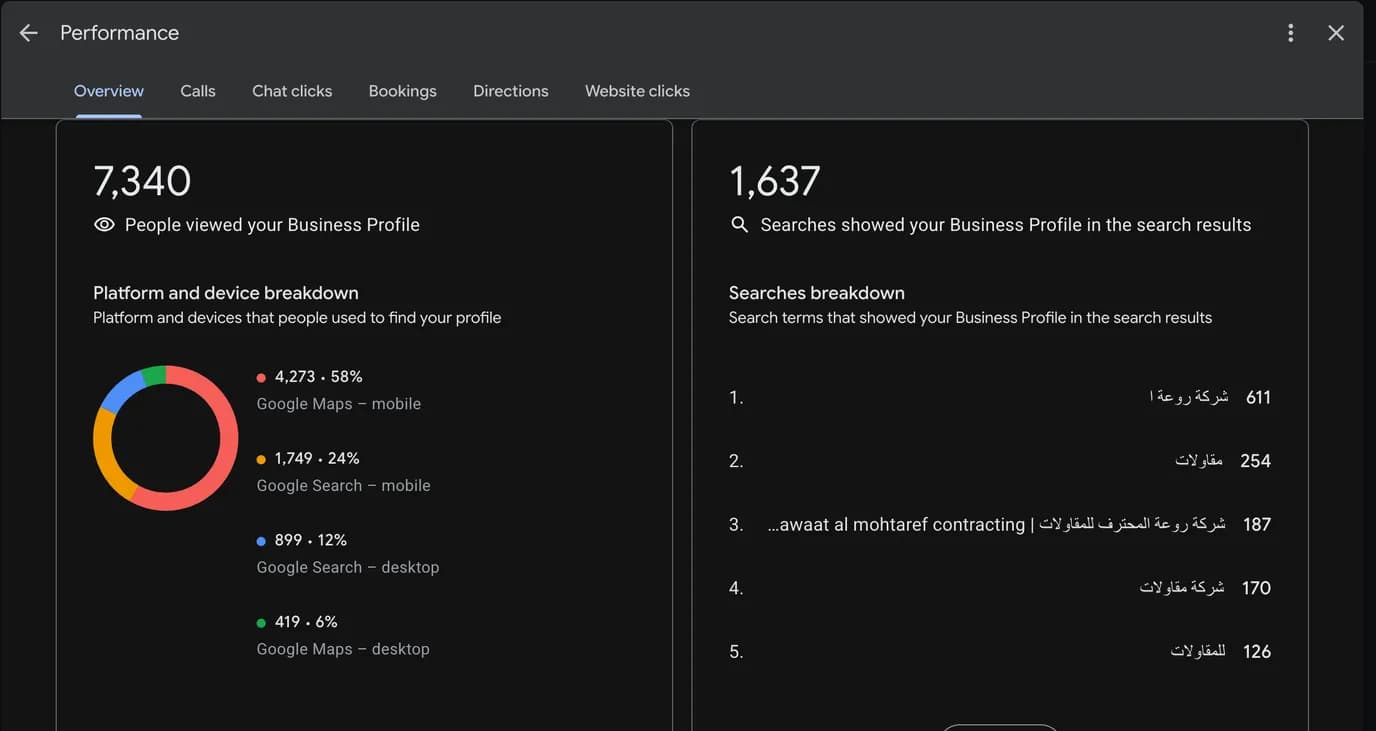This screenshot has width=1376, height=731.
Task: Click the count 187 in searches list
Action: pyautogui.click(x=1257, y=524)
